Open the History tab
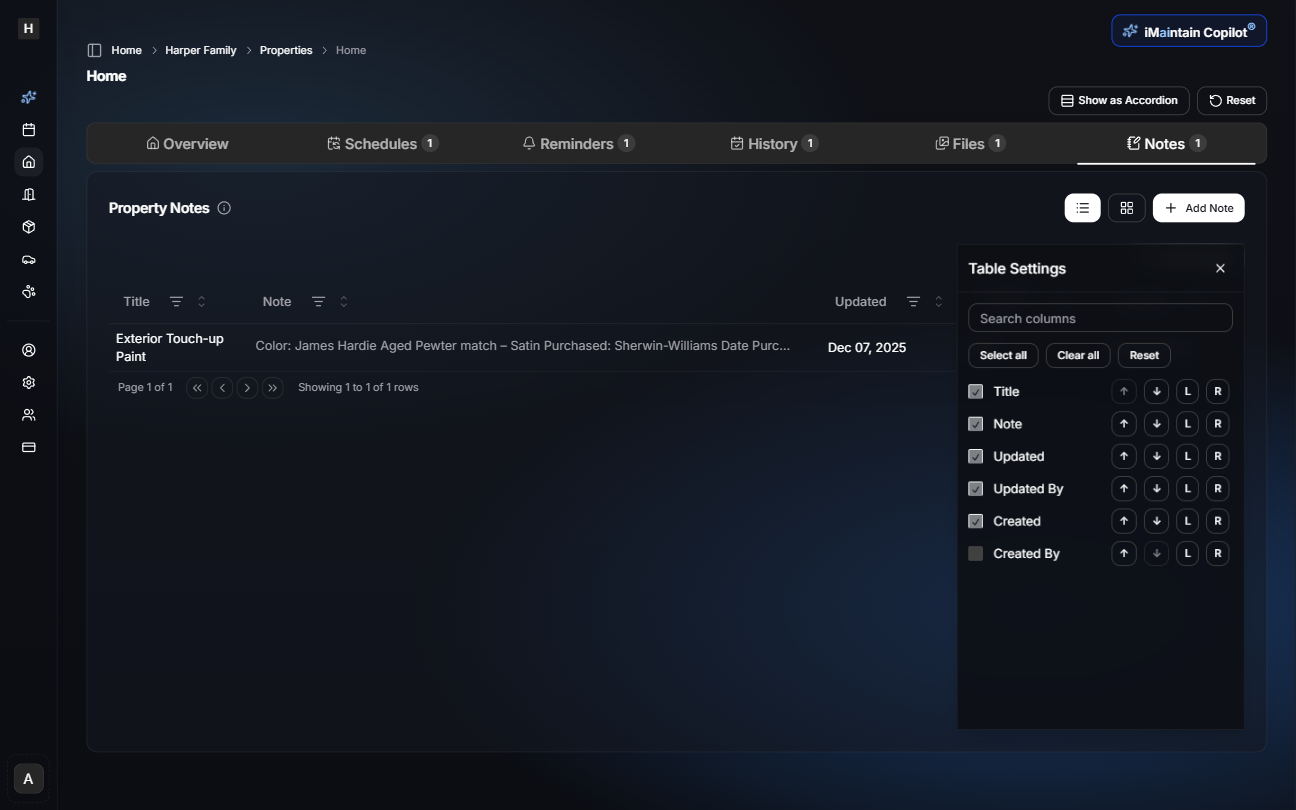 pos(773,144)
